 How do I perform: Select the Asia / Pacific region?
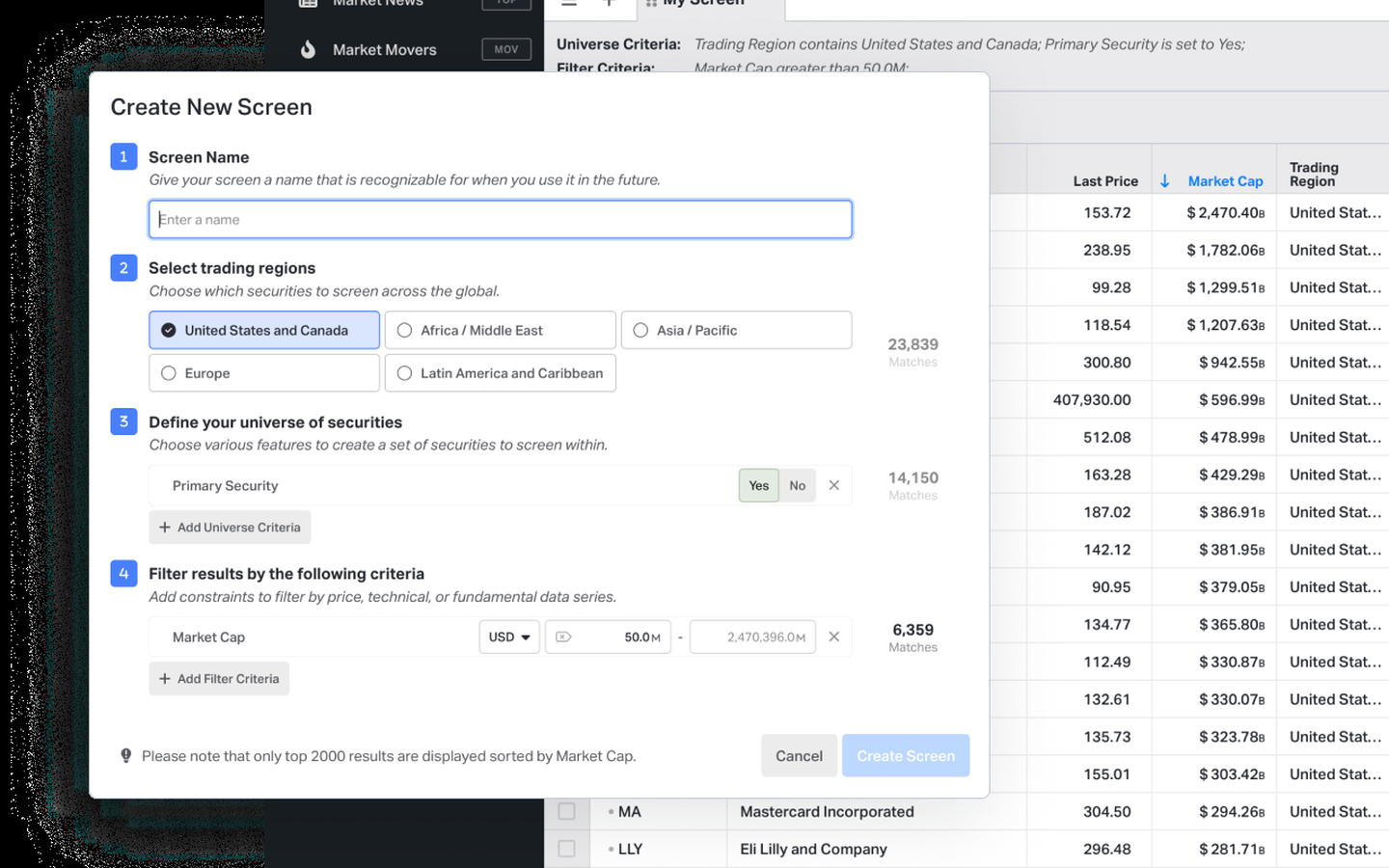click(736, 330)
